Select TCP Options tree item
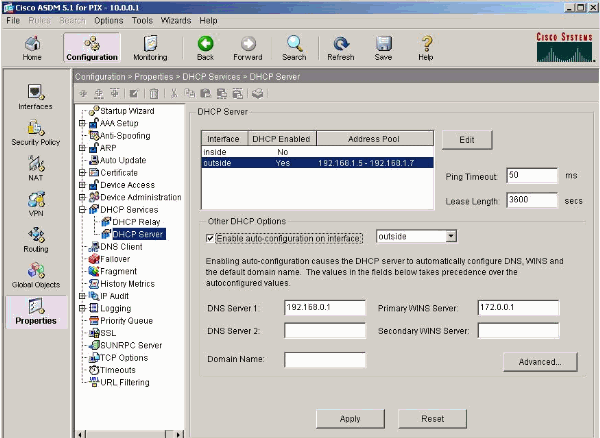Image resolution: width=600 pixels, height=438 pixels. [124, 358]
